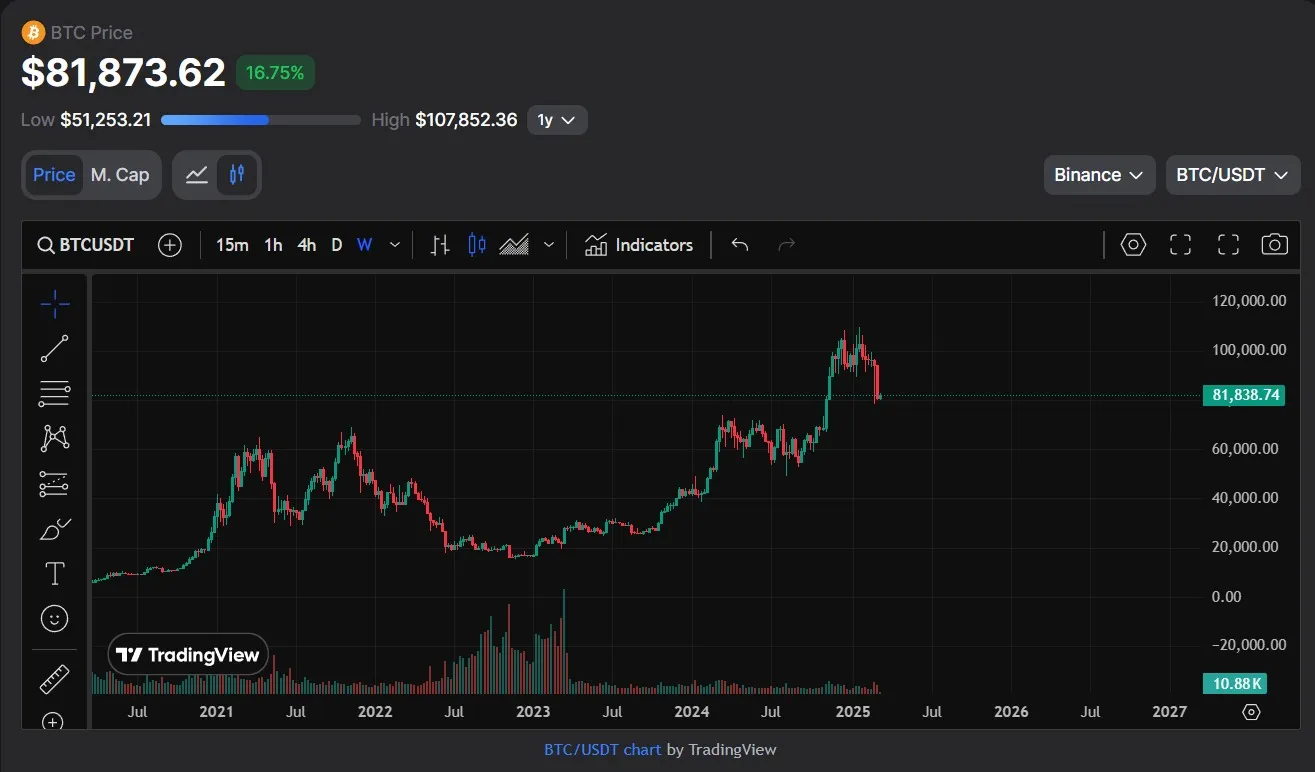Select the brush drawing tool

(x=54, y=529)
